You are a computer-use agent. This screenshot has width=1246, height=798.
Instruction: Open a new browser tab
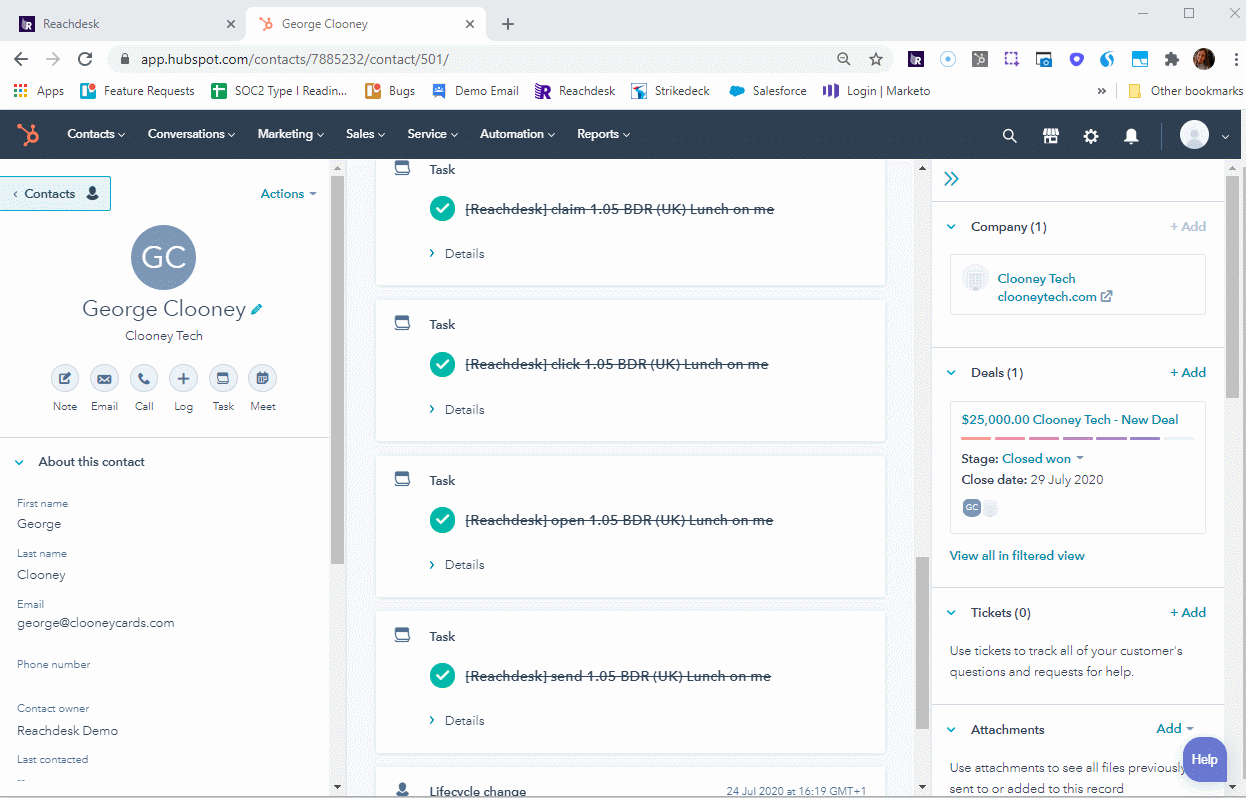point(508,23)
